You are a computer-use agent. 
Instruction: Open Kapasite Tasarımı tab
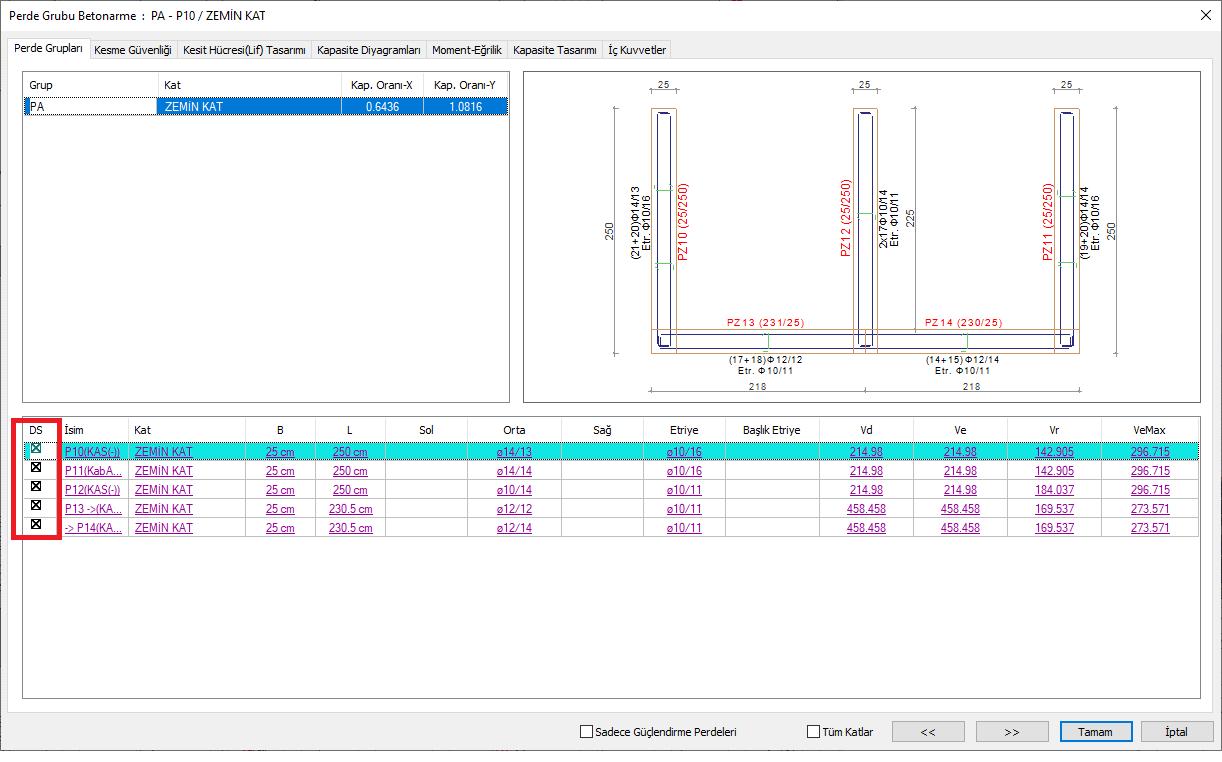click(x=555, y=50)
